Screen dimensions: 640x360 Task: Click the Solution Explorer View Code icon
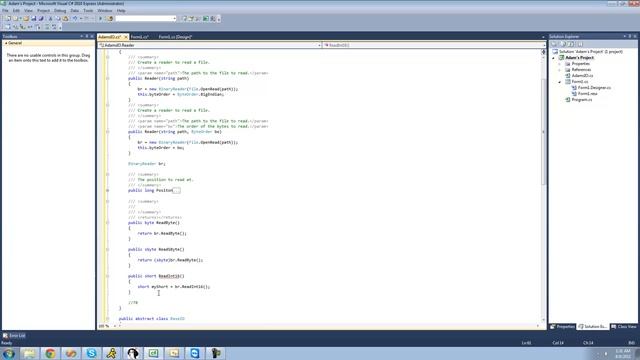[x=580, y=44]
